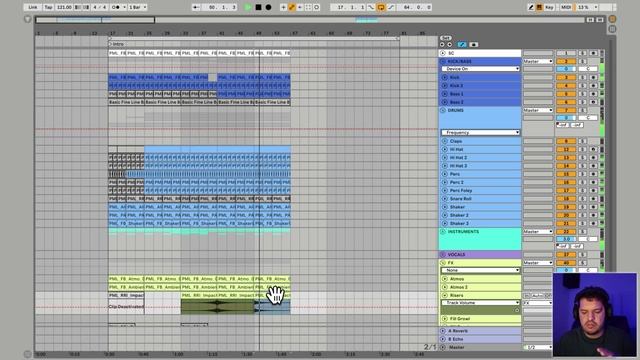Select the Master track name
This screenshot has height=360, width=640.
[456, 347]
